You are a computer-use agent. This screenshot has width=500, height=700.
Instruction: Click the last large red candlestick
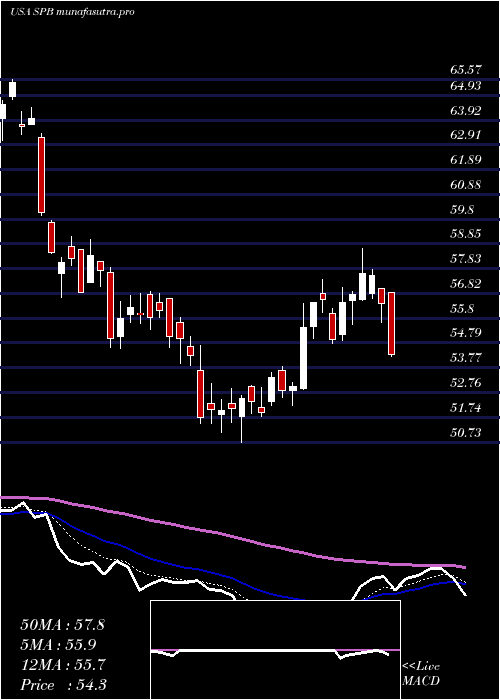point(392,324)
